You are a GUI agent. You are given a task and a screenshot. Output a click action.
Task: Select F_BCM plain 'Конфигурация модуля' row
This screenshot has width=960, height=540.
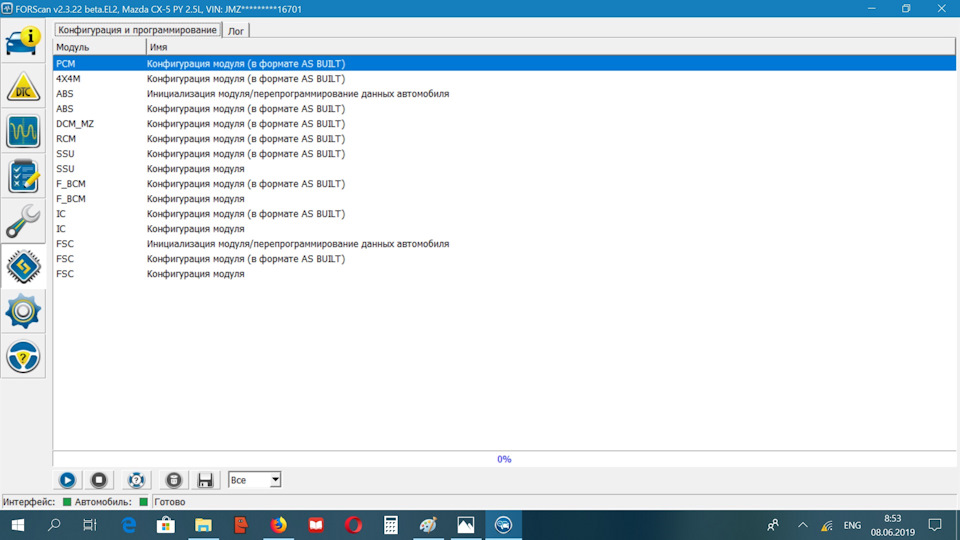pos(504,199)
